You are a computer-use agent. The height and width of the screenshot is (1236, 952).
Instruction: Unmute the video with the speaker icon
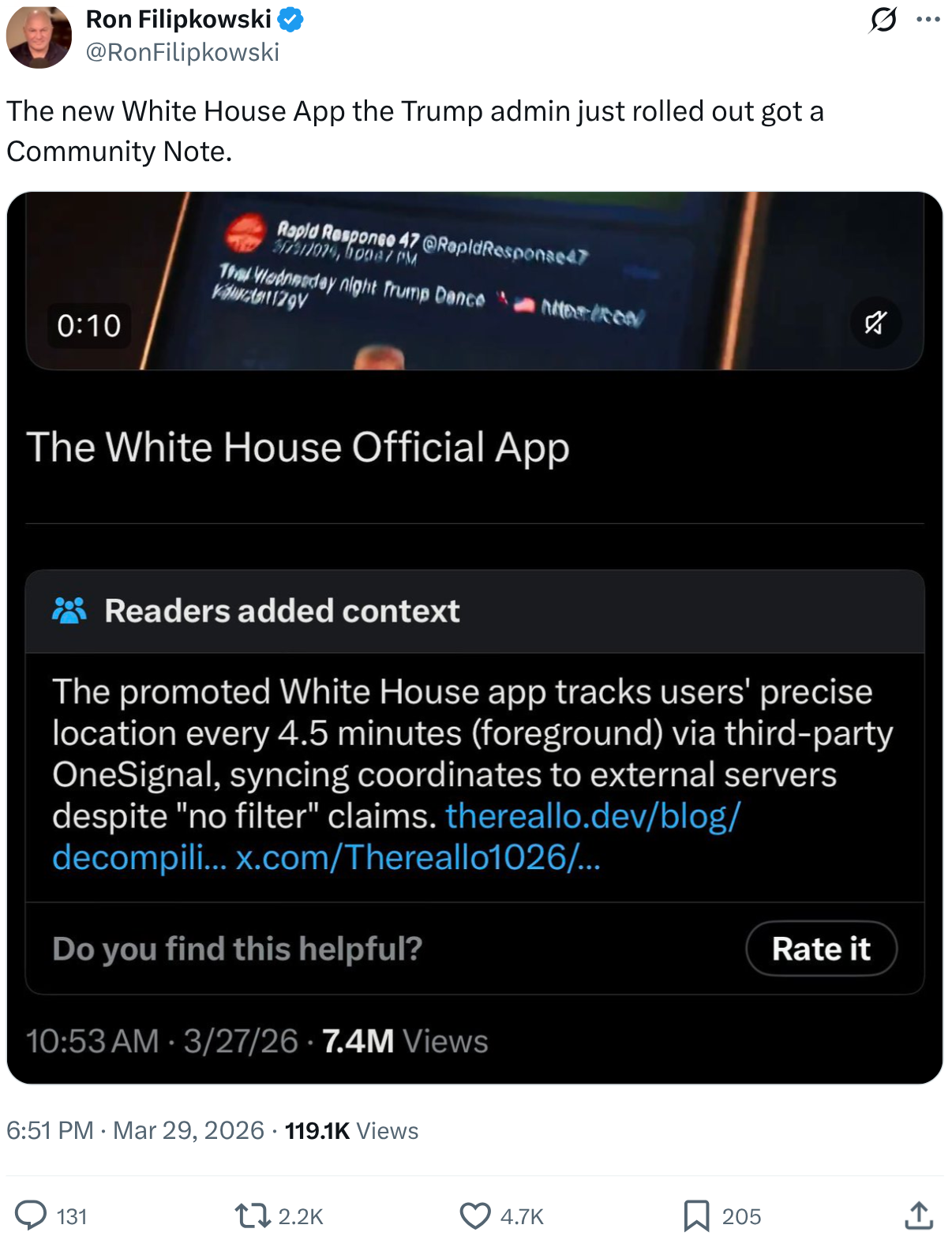tap(875, 323)
